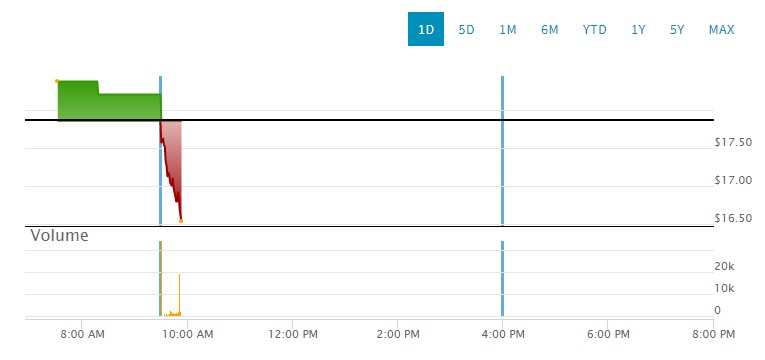
Task: Click the 20k volume axis label
Action: click(x=725, y=266)
